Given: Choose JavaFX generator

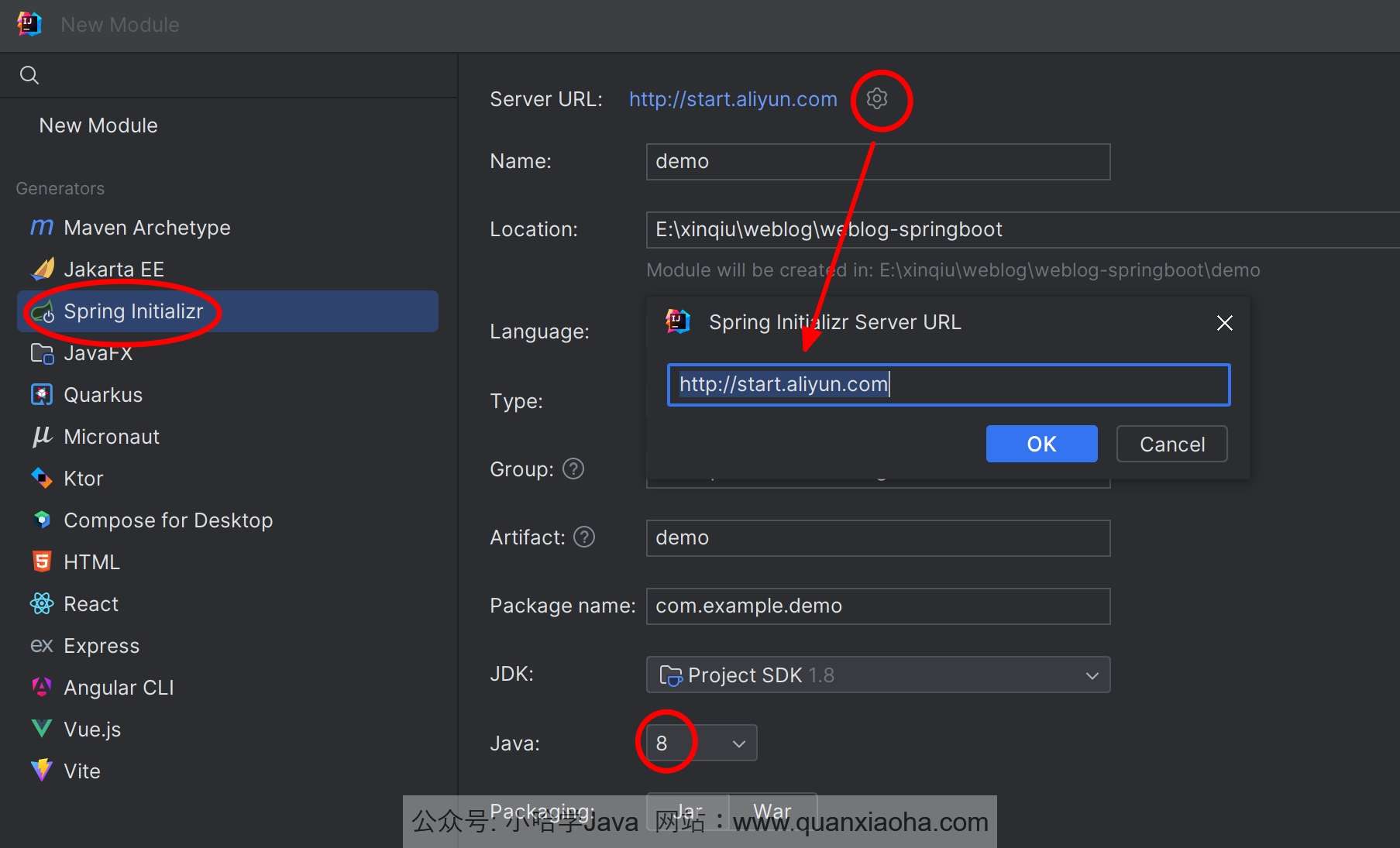Looking at the screenshot, I should click(x=228, y=353).
